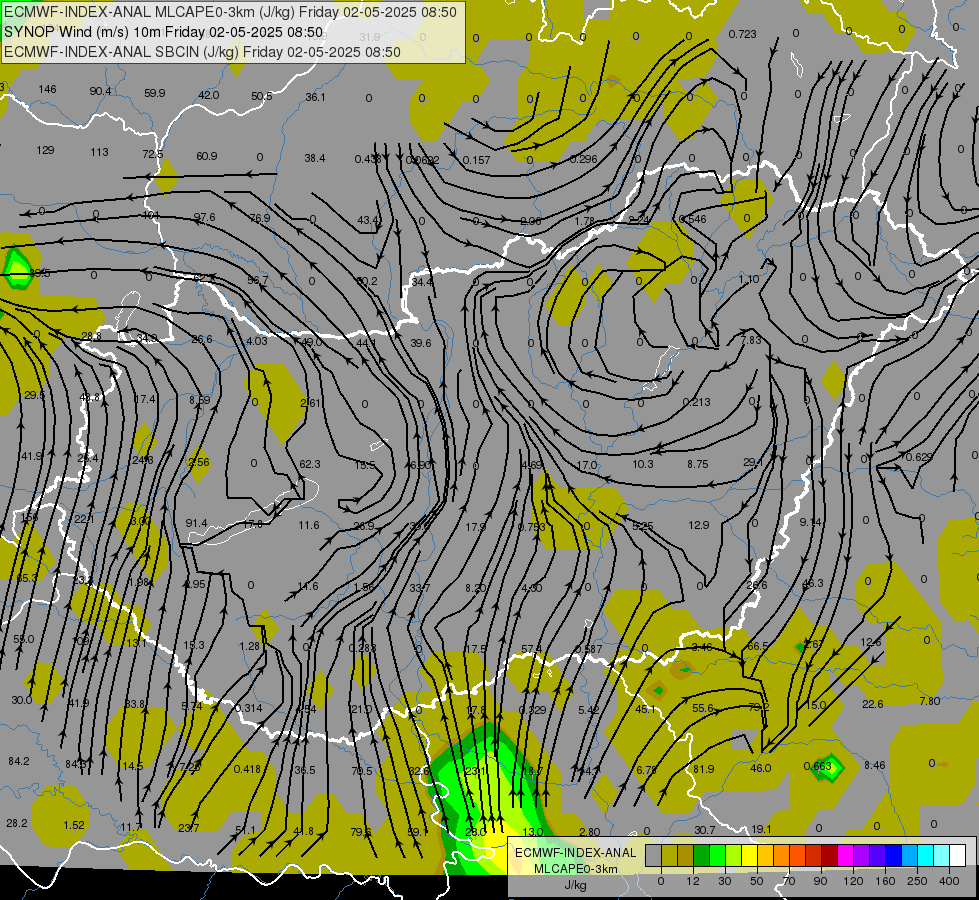Screen dimensions: 979x900
Task: Click the map value 46.0
Action: (760, 768)
